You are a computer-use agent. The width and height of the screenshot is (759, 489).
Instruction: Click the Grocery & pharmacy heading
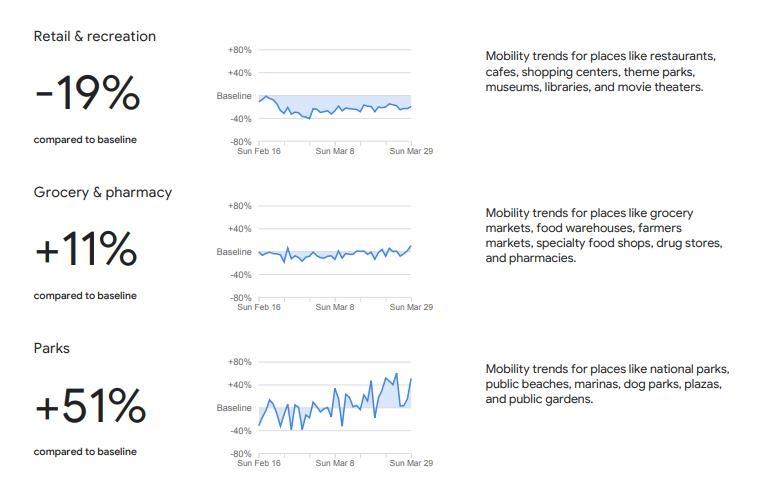click(x=103, y=192)
